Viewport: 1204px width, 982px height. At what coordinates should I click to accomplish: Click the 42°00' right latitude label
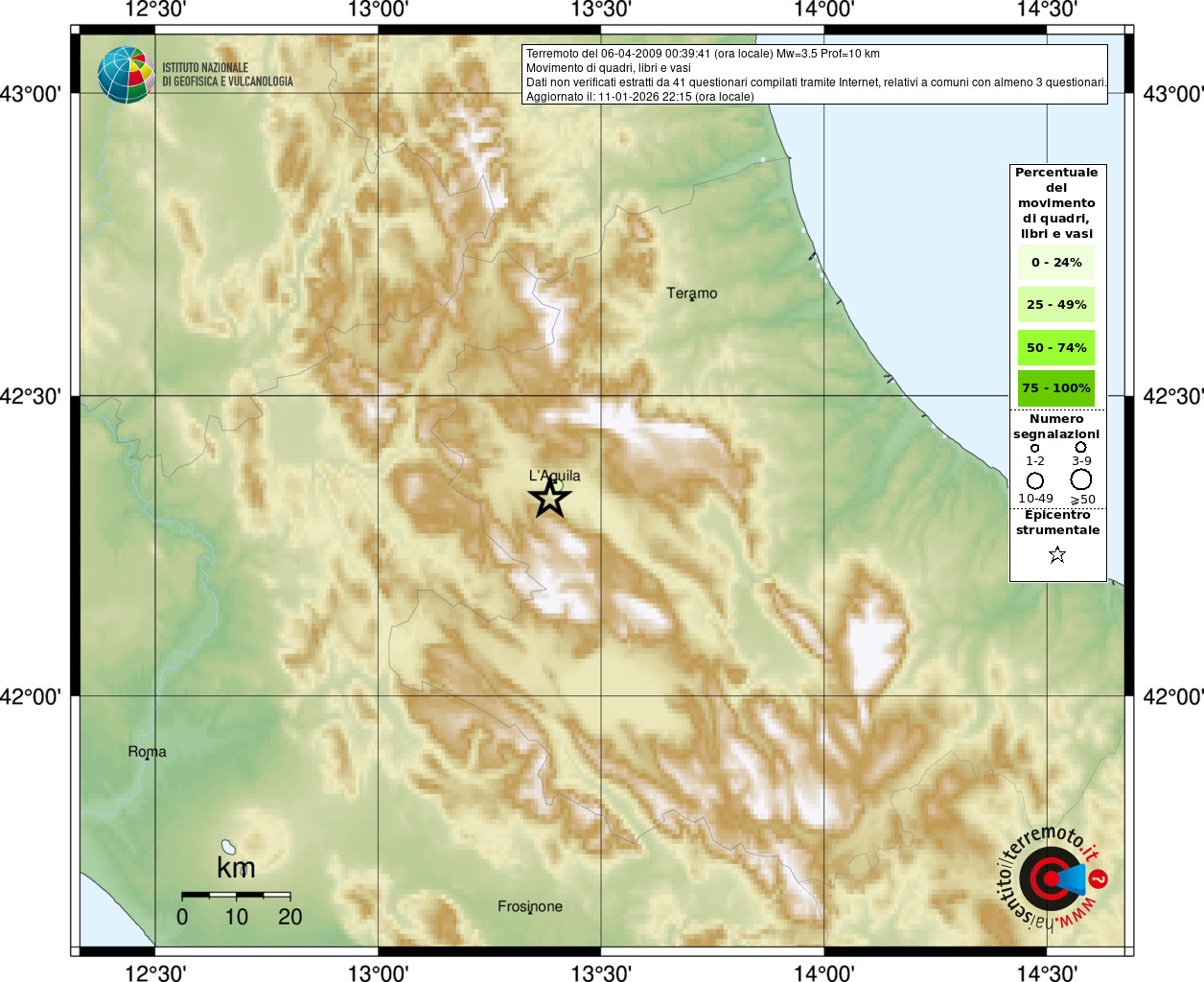(x=1173, y=696)
